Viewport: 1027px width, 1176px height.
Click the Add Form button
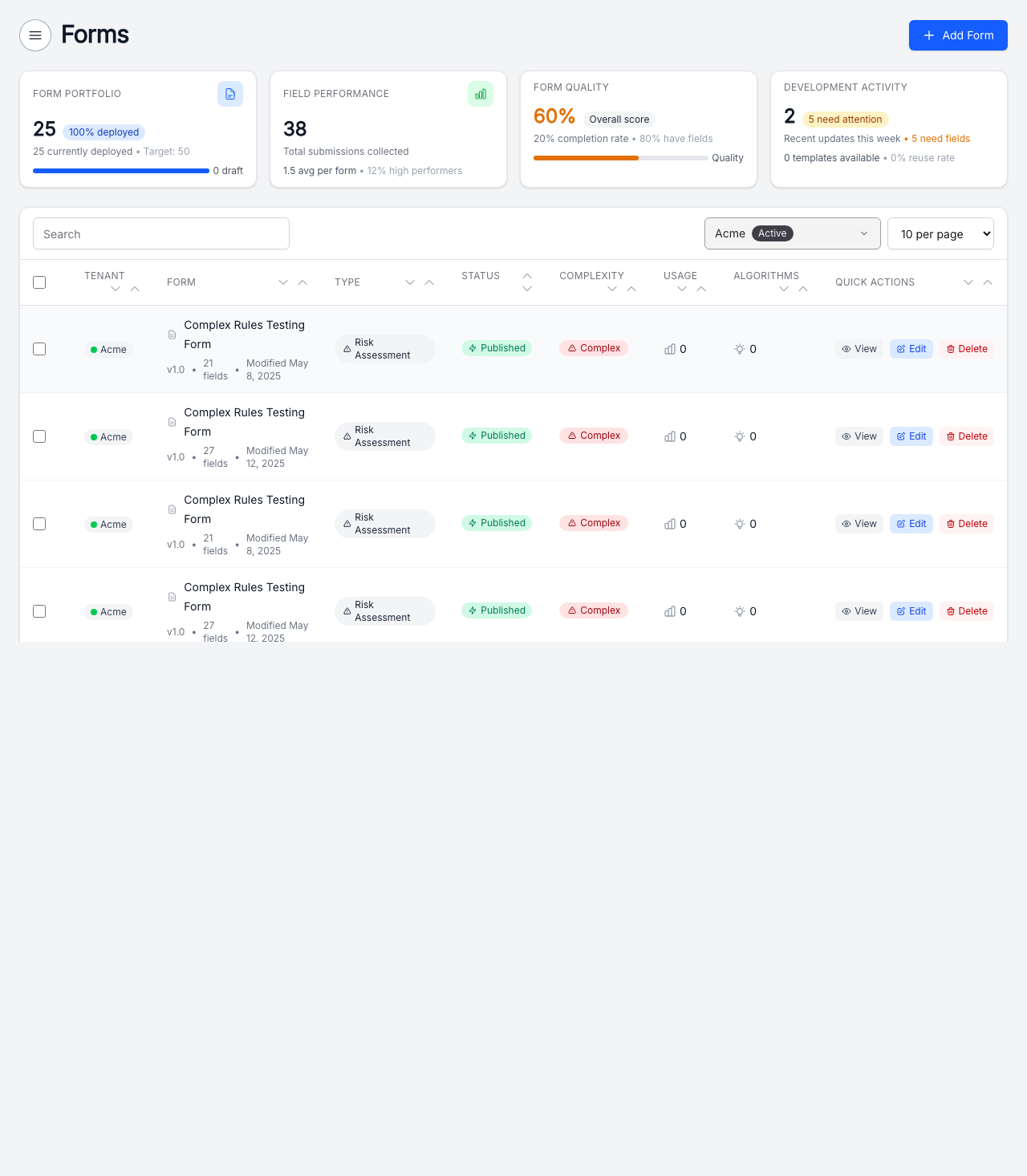(958, 35)
